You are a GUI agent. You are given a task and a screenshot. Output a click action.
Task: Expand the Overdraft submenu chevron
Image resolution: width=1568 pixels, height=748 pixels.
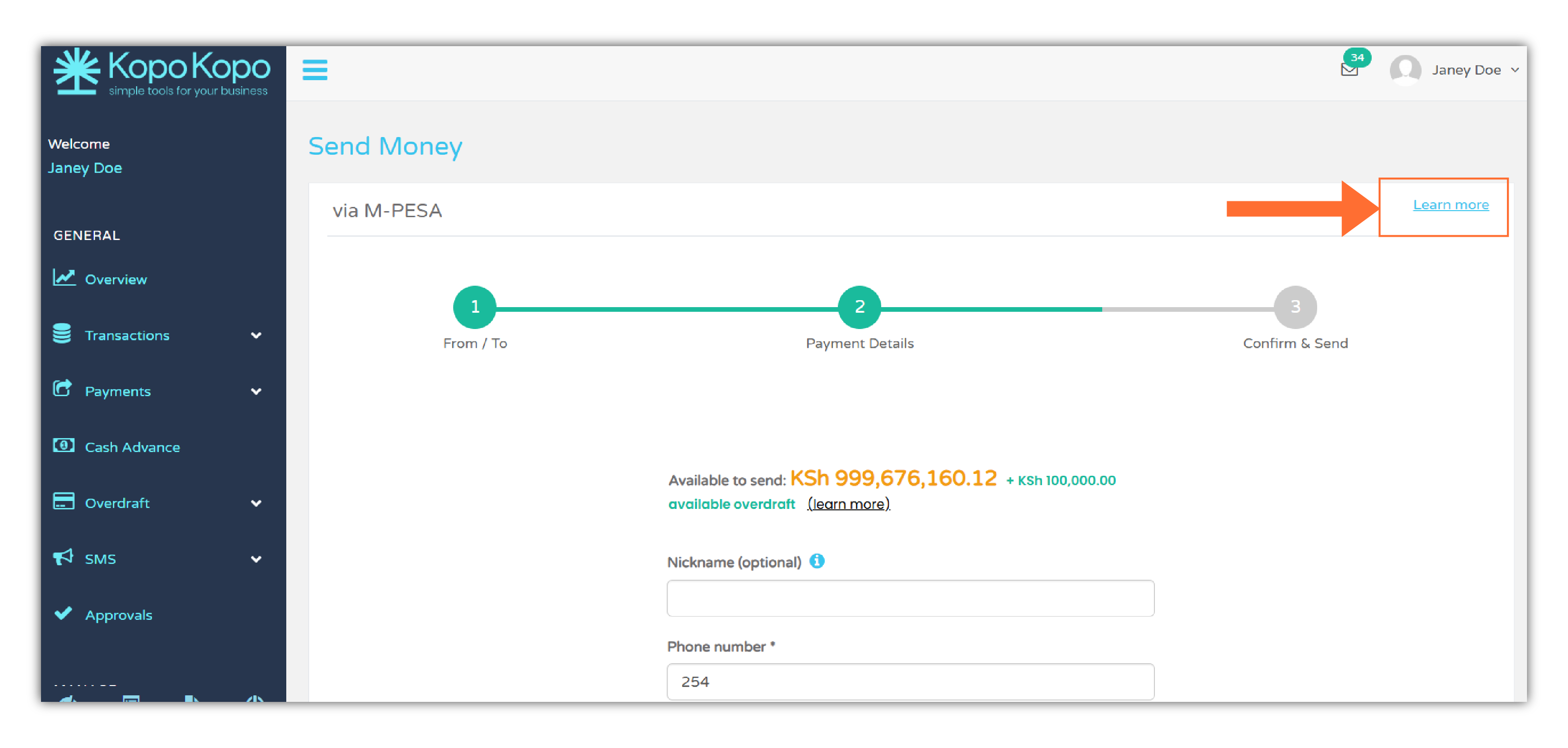tap(256, 503)
